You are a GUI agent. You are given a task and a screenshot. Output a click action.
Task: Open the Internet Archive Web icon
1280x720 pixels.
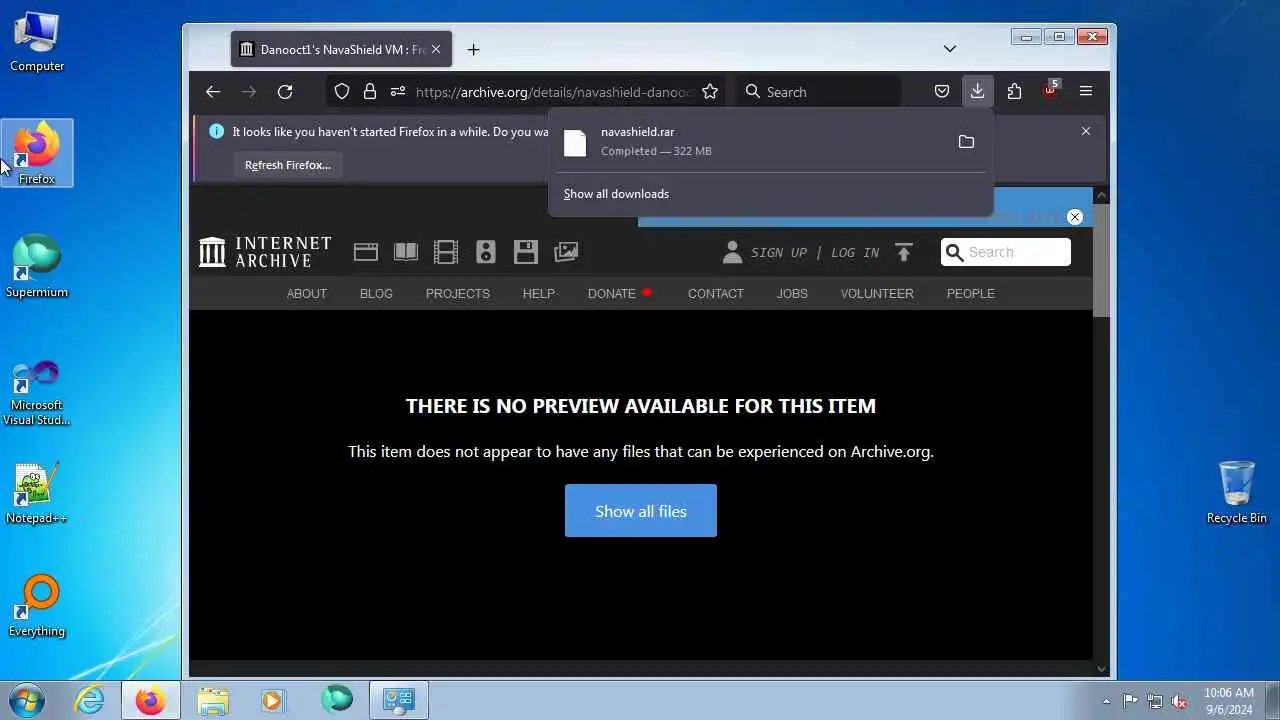(x=366, y=252)
